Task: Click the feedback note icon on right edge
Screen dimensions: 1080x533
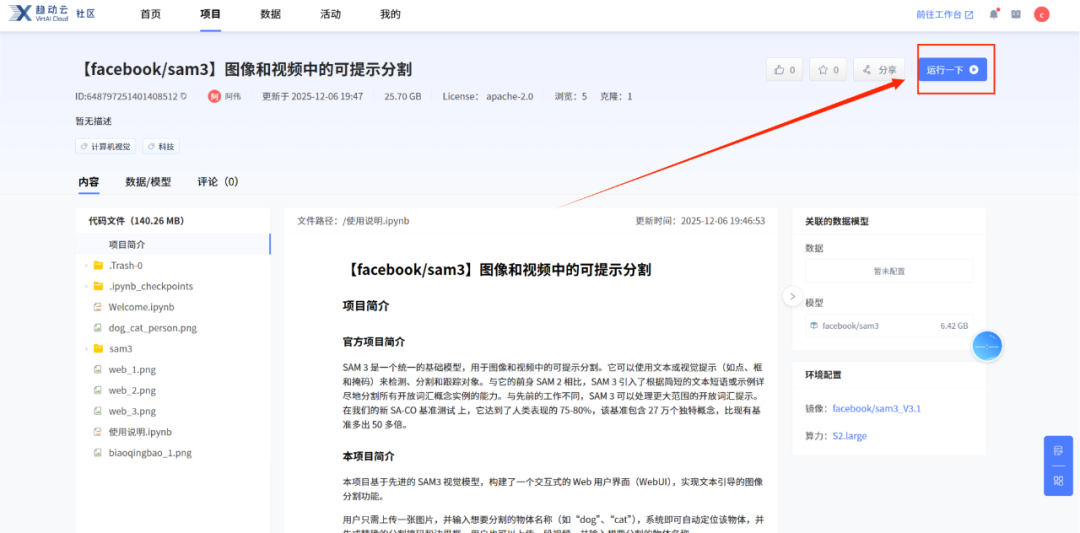Action: coord(1059,451)
